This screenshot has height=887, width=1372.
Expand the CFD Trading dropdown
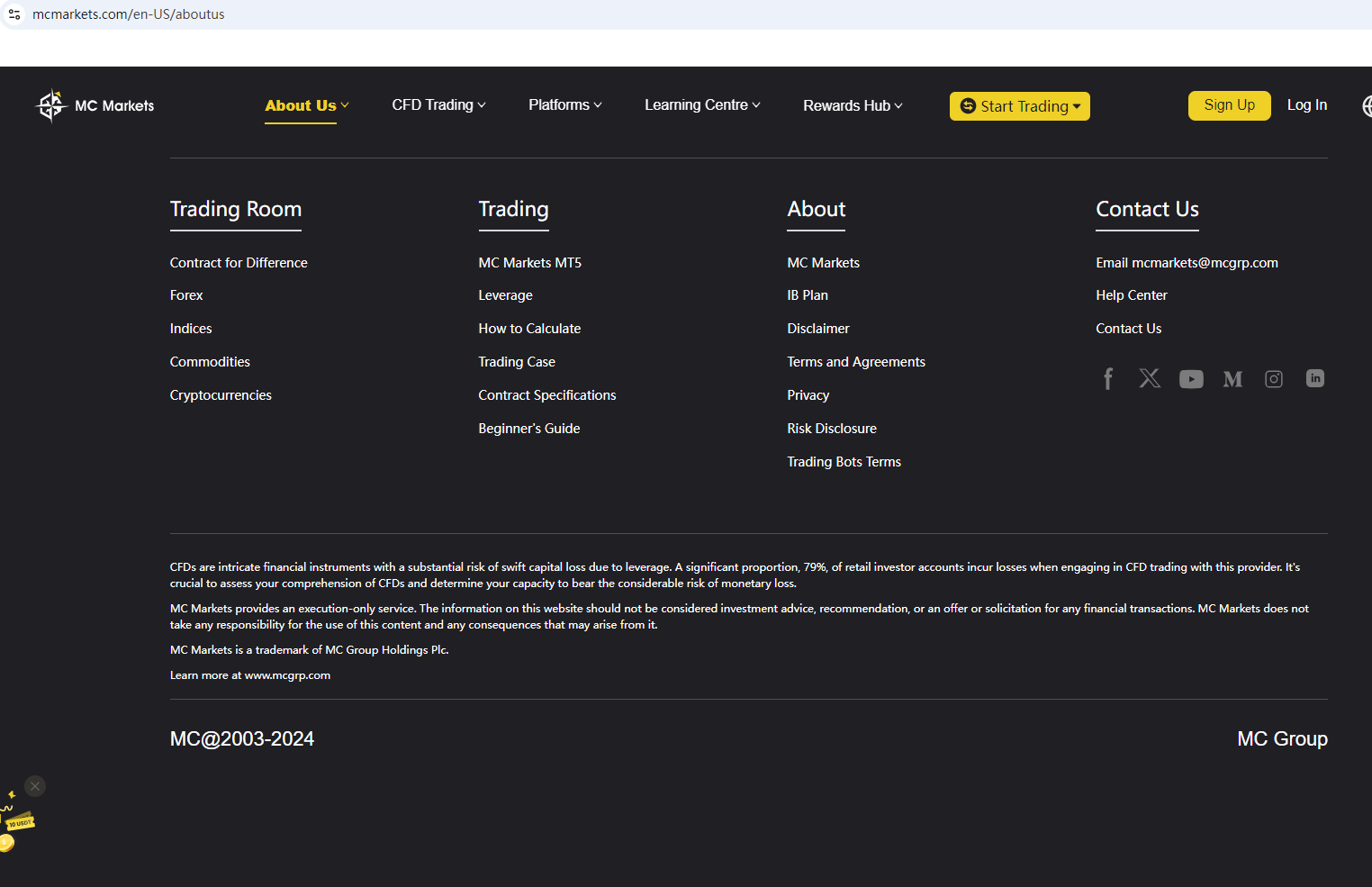(438, 105)
